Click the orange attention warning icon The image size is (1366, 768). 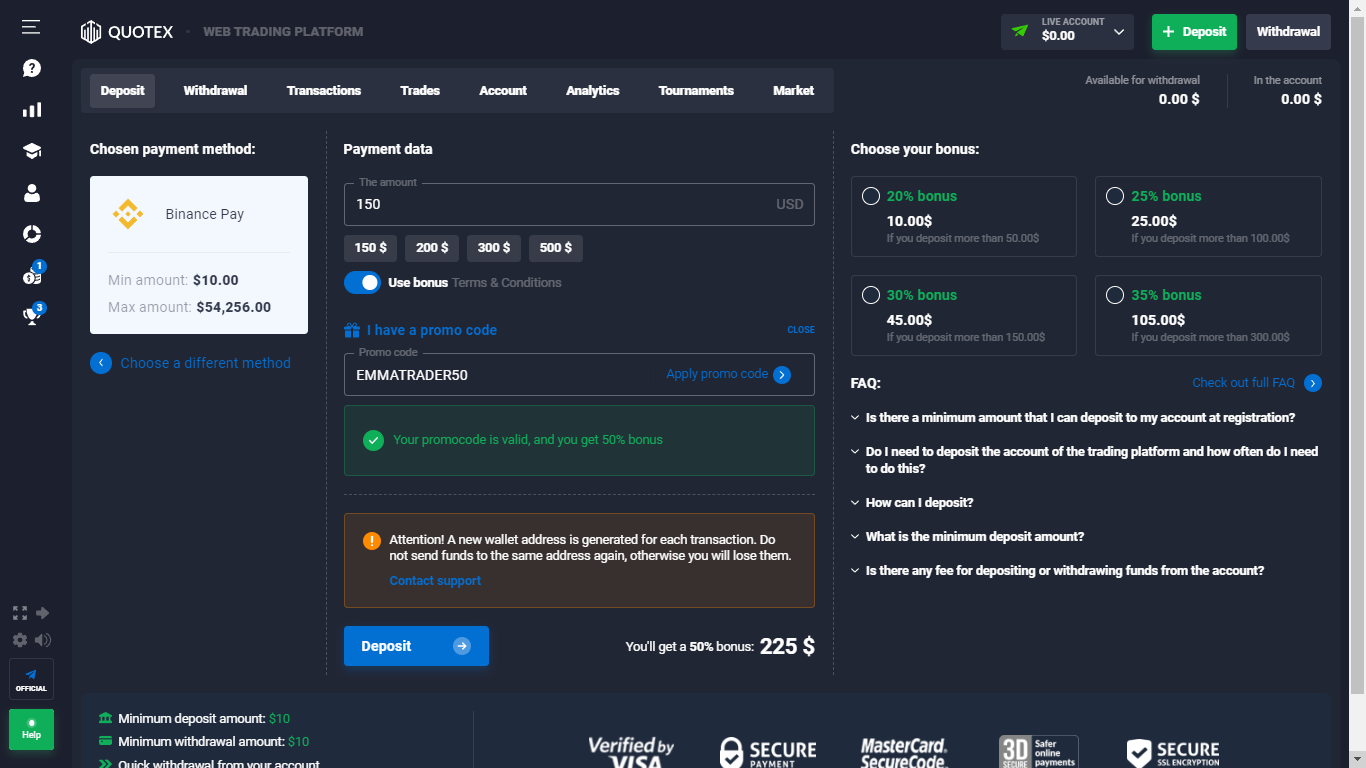point(372,541)
